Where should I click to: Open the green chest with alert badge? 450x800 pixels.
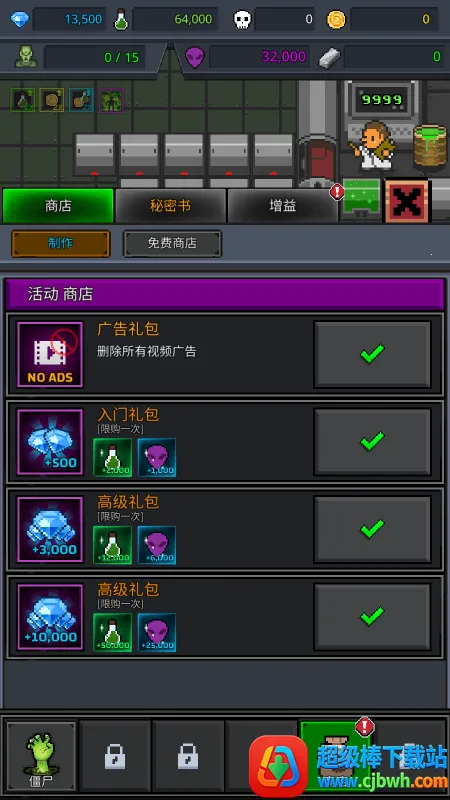[x=361, y=201]
